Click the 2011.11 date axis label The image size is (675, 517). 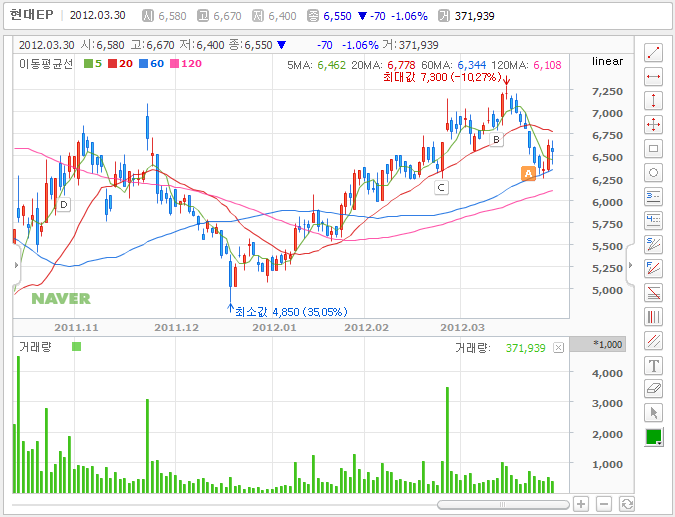pyautogui.click(x=76, y=328)
